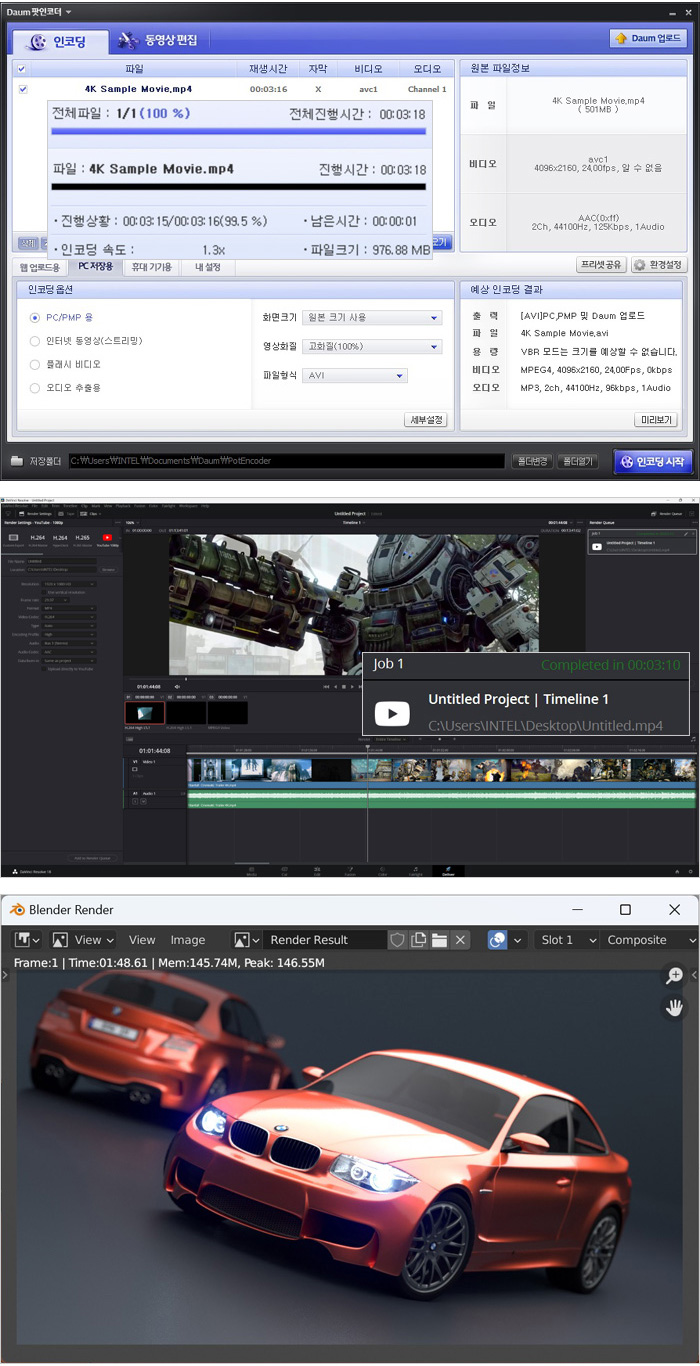The image size is (700, 1366).
Task: Toggle the fake user shield icon
Action: [x=397, y=940]
